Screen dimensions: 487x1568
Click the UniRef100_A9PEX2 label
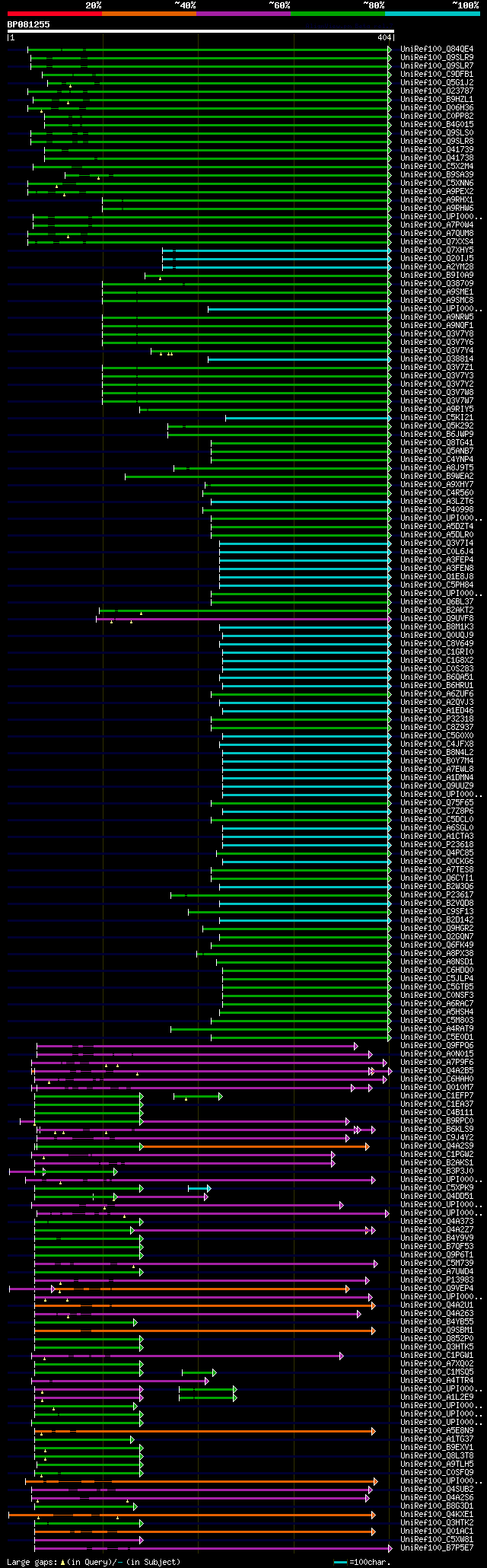pyautogui.click(x=437, y=192)
